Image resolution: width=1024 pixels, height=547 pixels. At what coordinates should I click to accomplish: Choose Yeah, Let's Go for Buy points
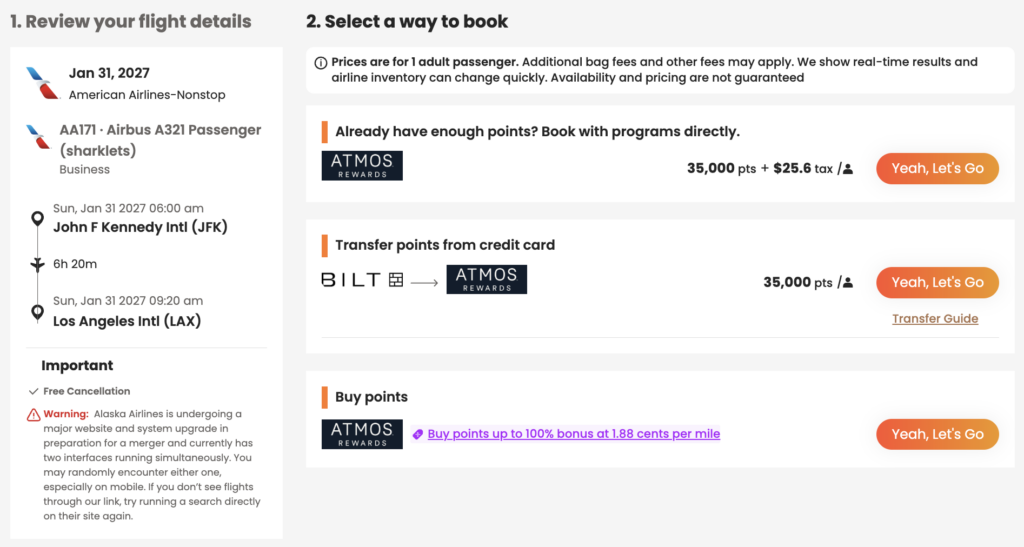[x=937, y=434]
